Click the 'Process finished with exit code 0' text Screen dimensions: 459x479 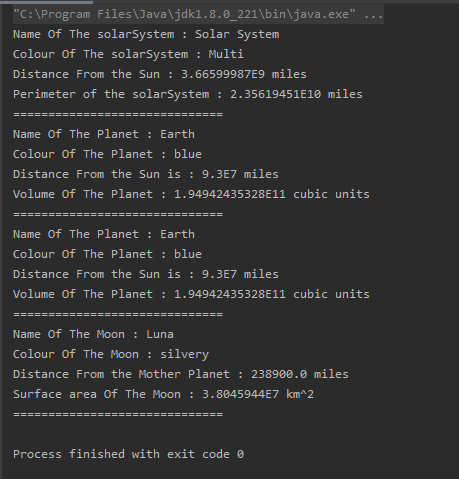click(x=128, y=454)
